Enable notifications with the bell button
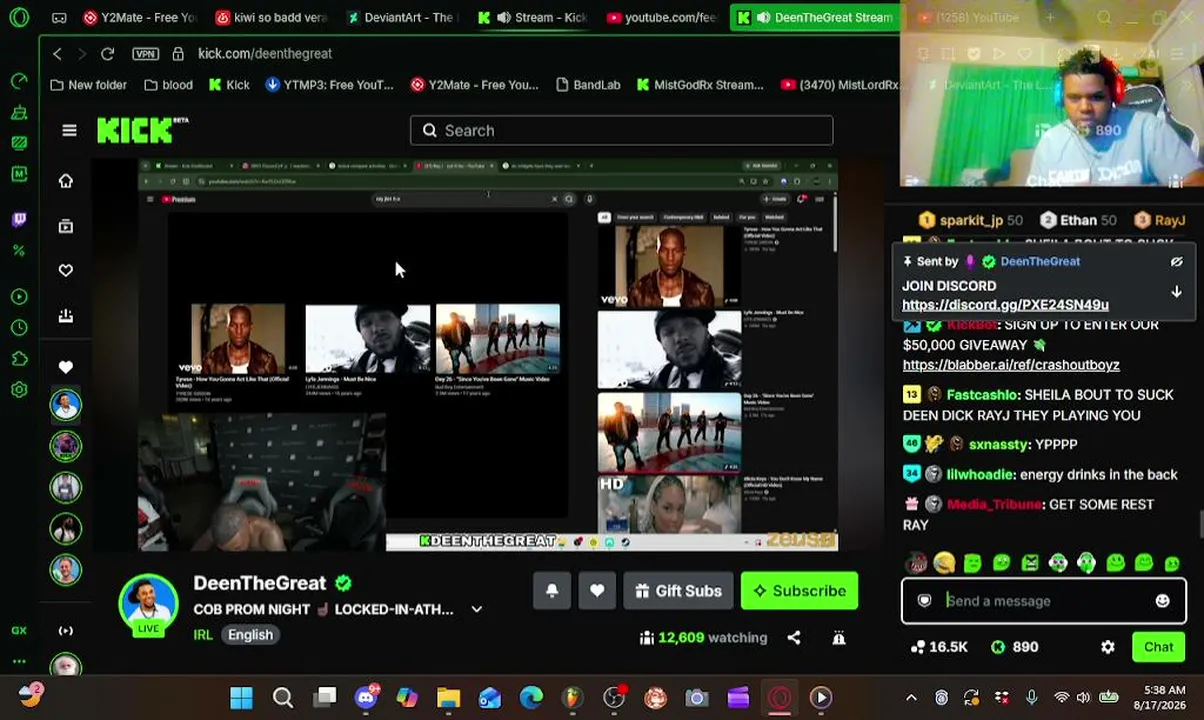The width and height of the screenshot is (1204, 720). tap(552, 591)
